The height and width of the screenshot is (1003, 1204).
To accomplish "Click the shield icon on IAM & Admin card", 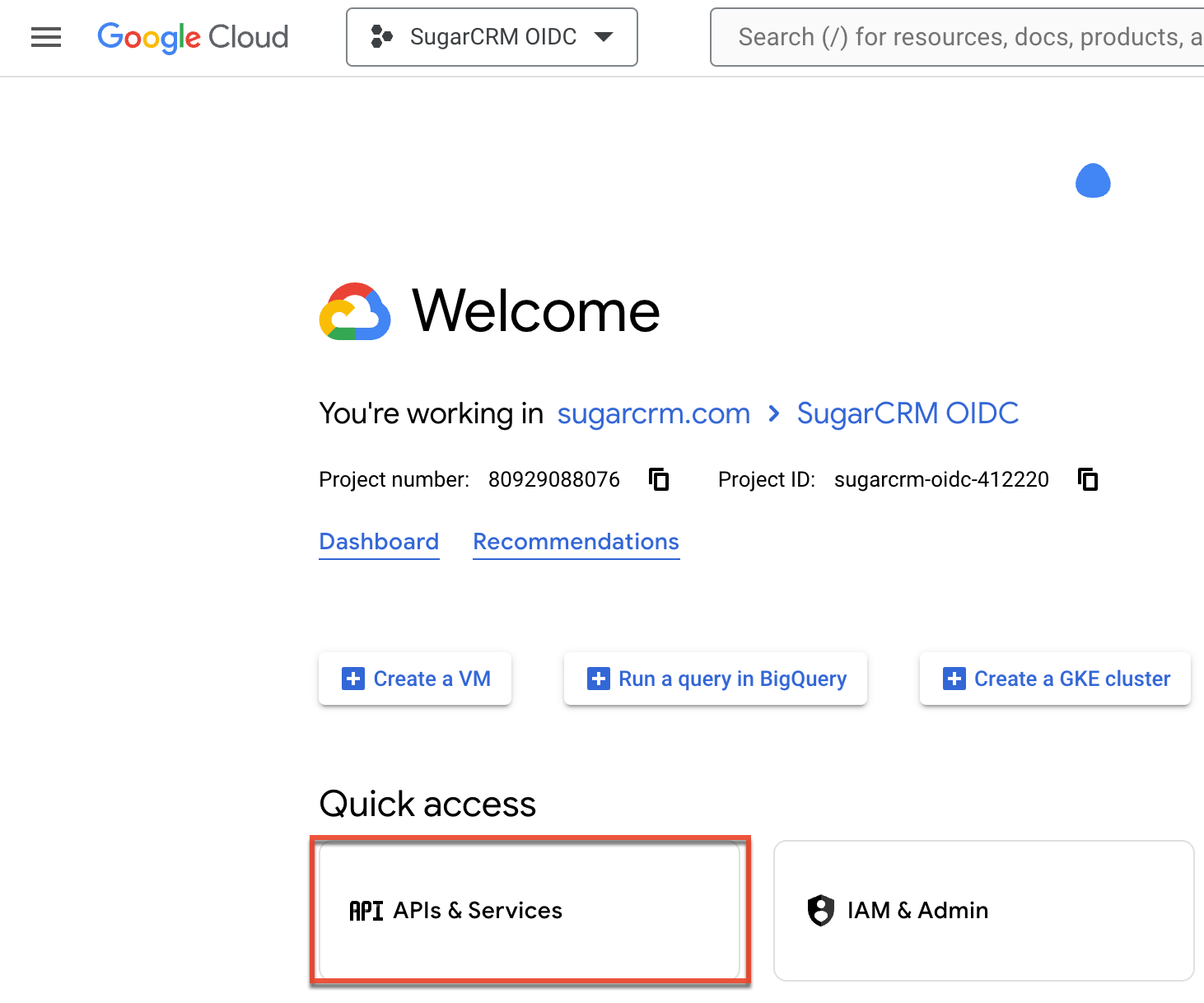I will (820, 910).
